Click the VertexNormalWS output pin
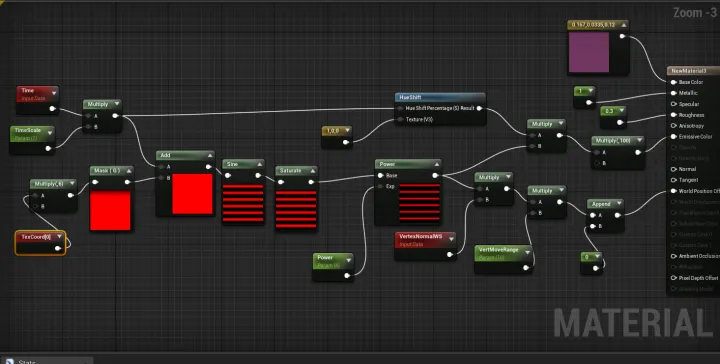The image size is (720, 364). [450, 254]
